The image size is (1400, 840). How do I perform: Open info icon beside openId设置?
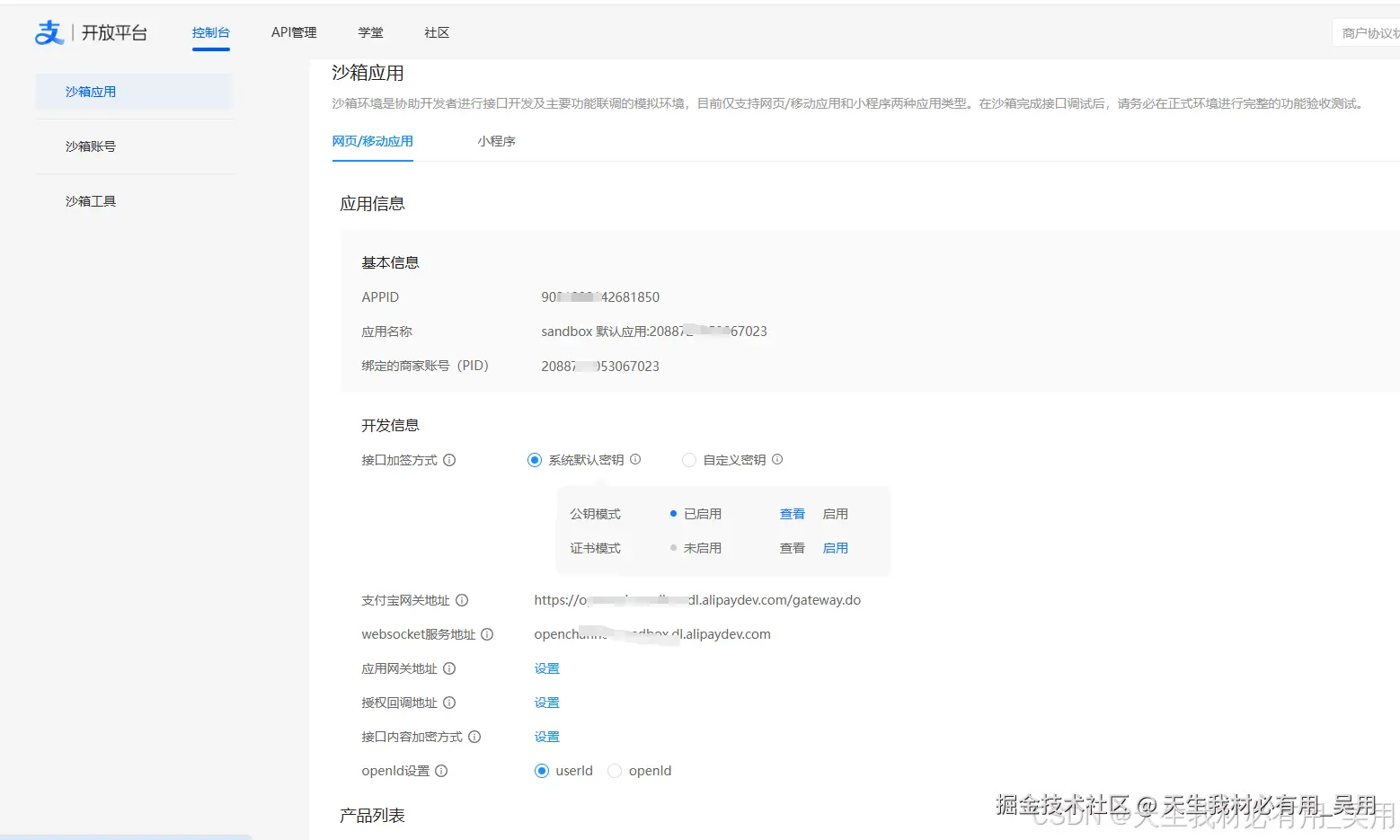(441, 771)
